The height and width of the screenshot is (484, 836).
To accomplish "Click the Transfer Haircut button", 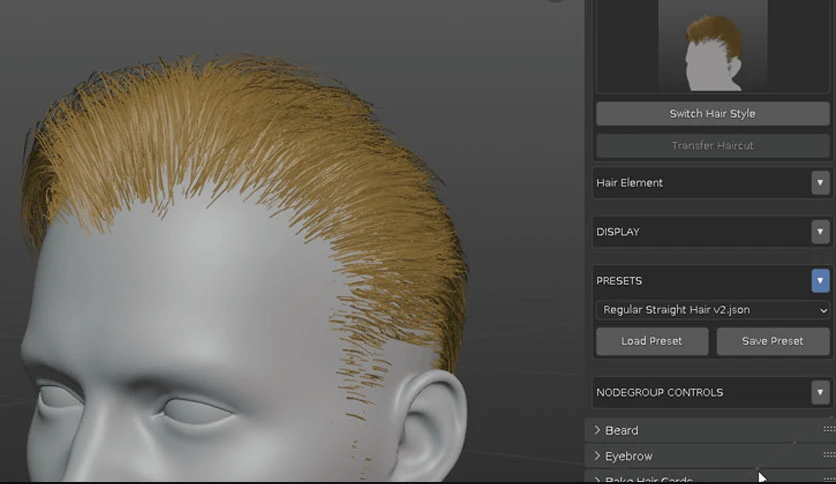I will (x=712, y=146).
